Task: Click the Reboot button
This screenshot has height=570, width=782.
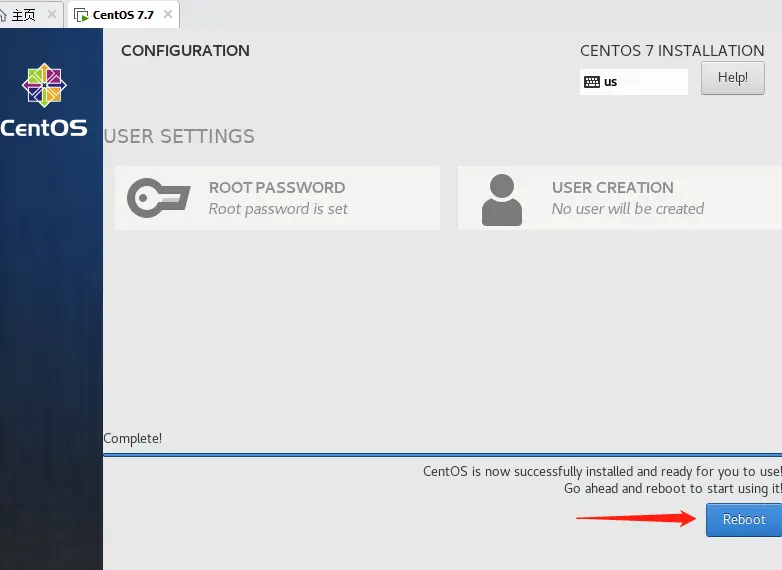Action: click(744, 520)
